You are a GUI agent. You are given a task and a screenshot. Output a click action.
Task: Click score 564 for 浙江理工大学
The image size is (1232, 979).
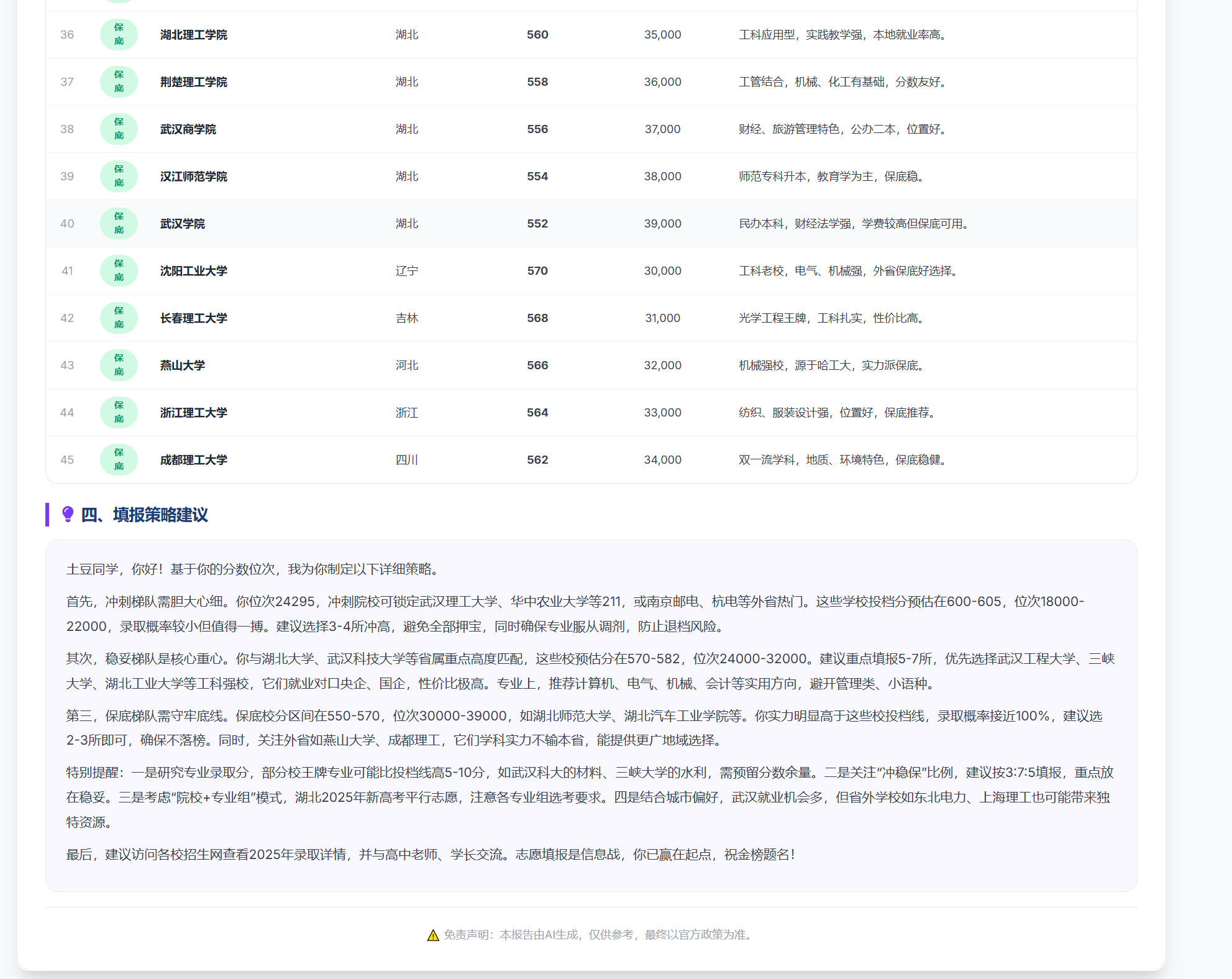[537, 413]
